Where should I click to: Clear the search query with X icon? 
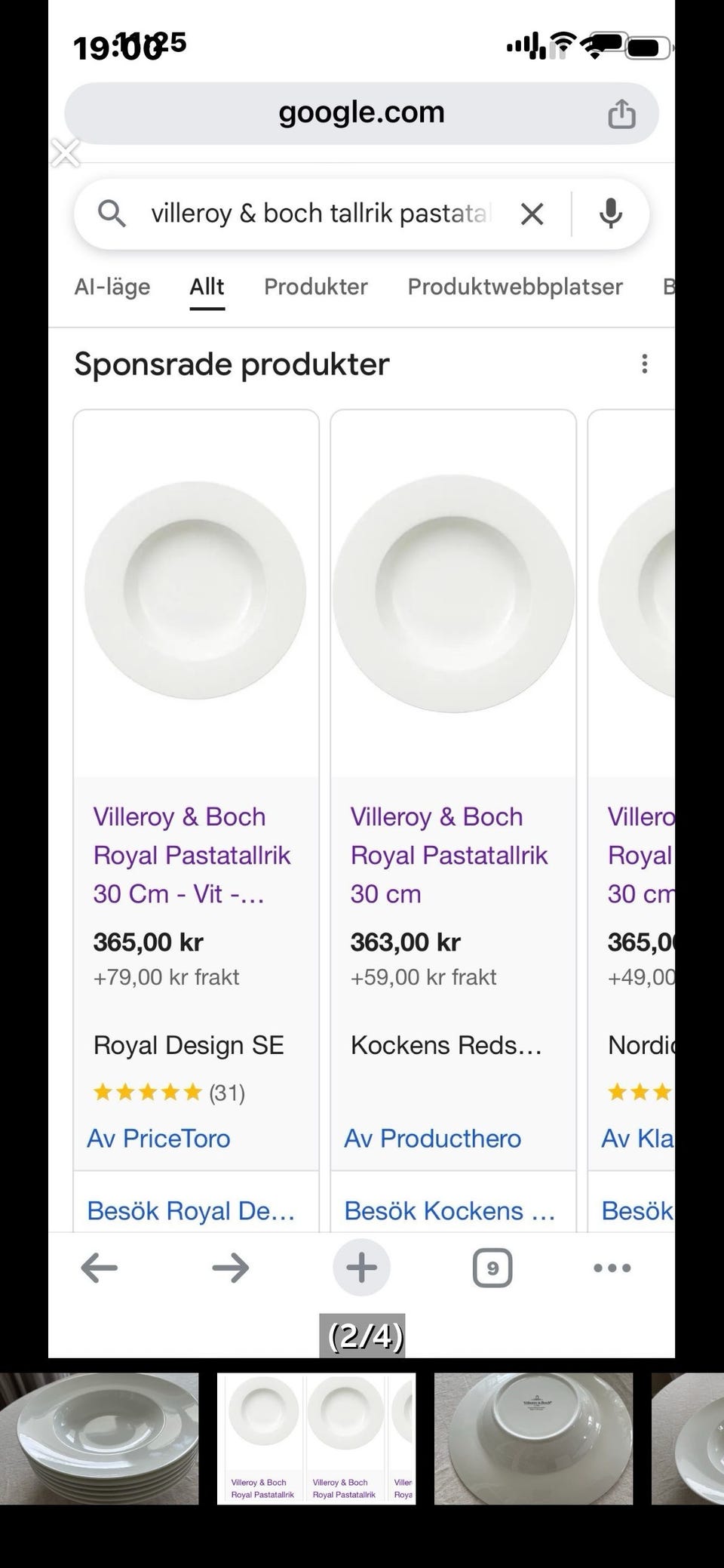532,214
